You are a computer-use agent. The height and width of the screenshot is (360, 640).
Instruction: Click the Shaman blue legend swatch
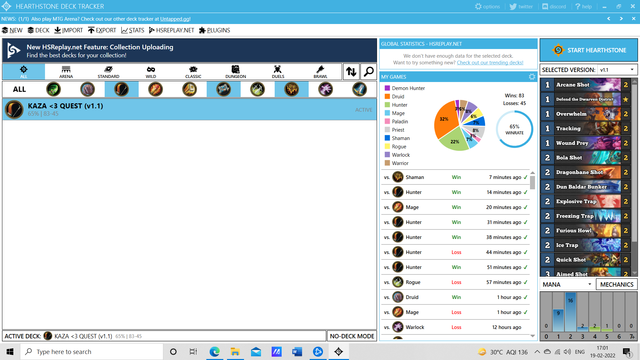click(x=387, y=138)
